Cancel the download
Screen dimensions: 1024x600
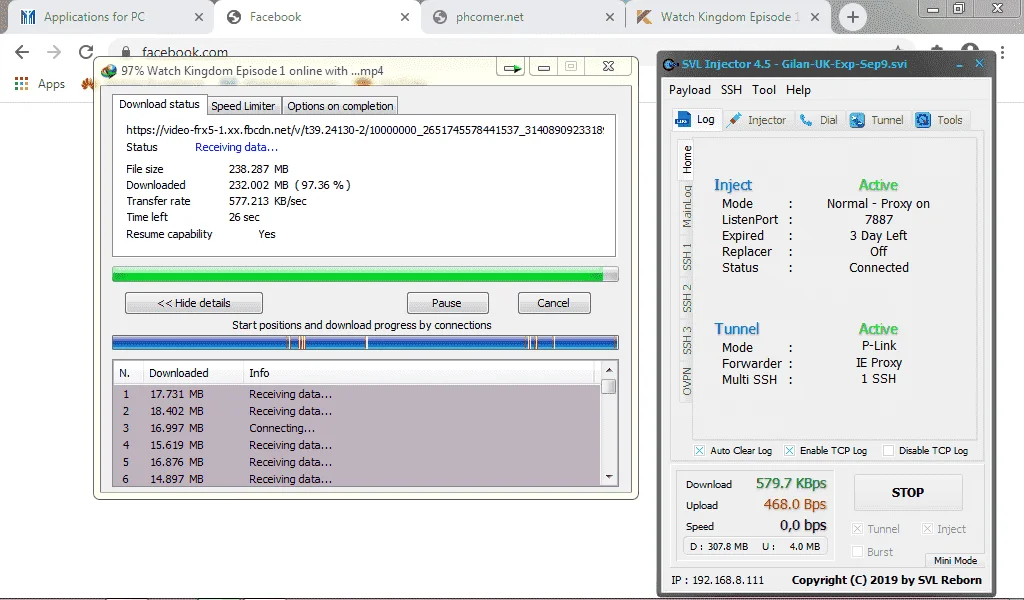pyautogui.click(x=554, y=303)
